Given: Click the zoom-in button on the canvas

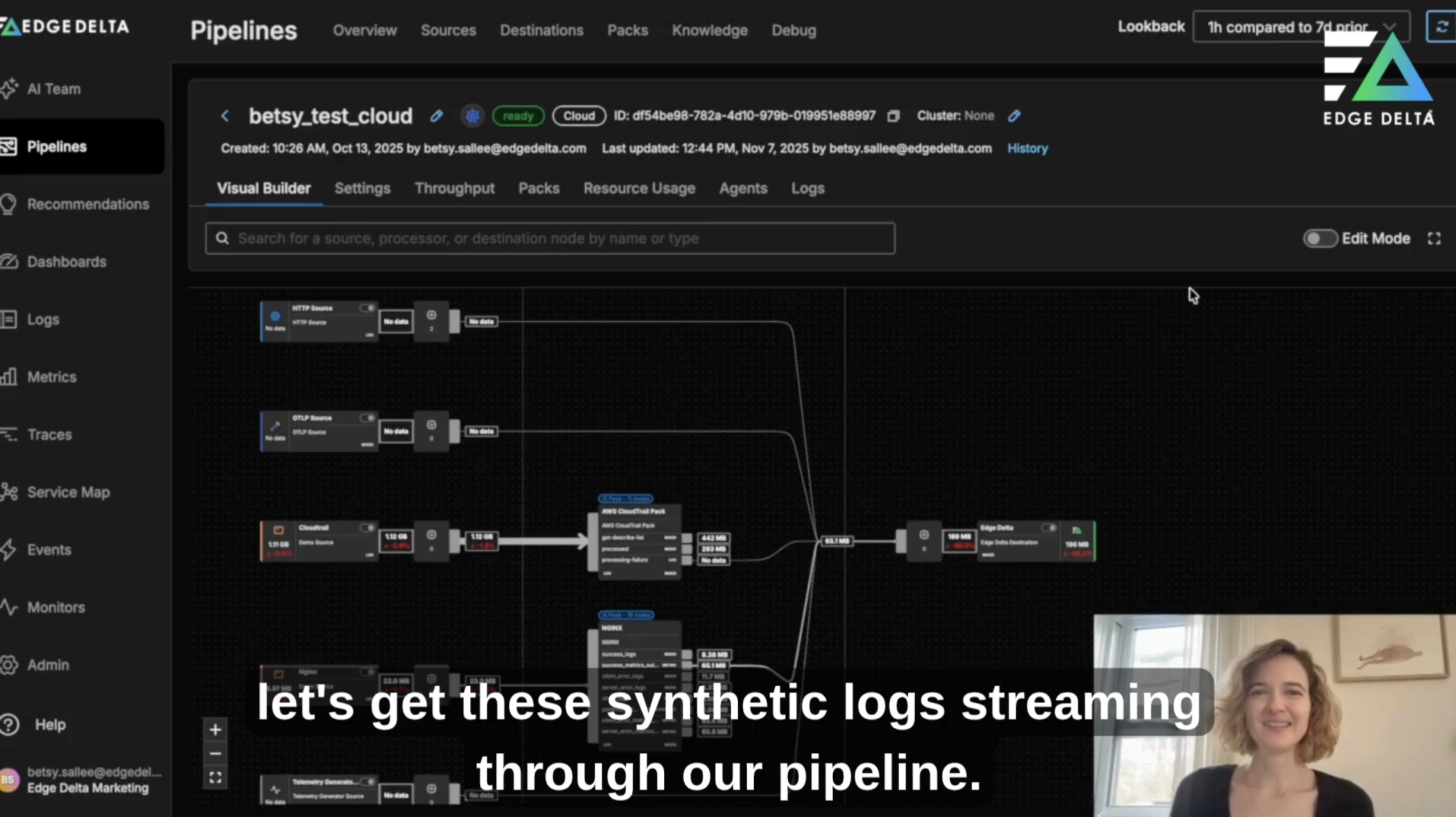Looking at the screenshot, I should click(216, 730).
